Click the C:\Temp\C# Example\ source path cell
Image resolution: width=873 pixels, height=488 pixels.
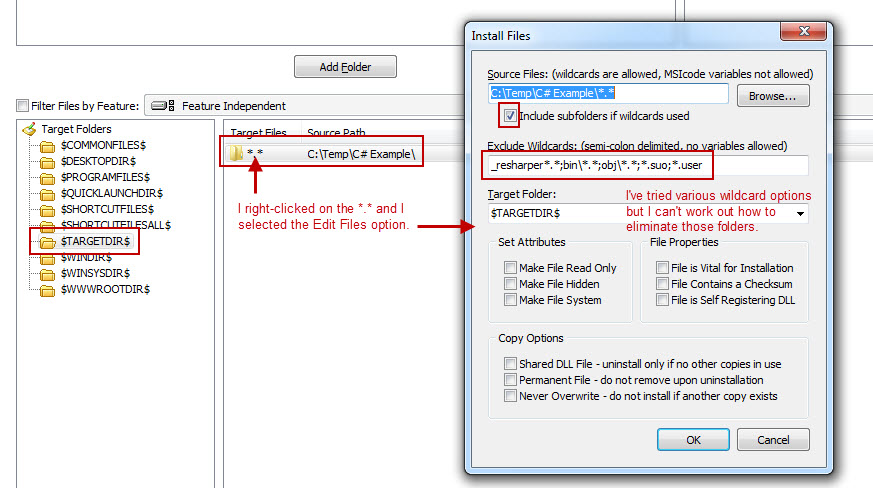(x=361, y=154)
